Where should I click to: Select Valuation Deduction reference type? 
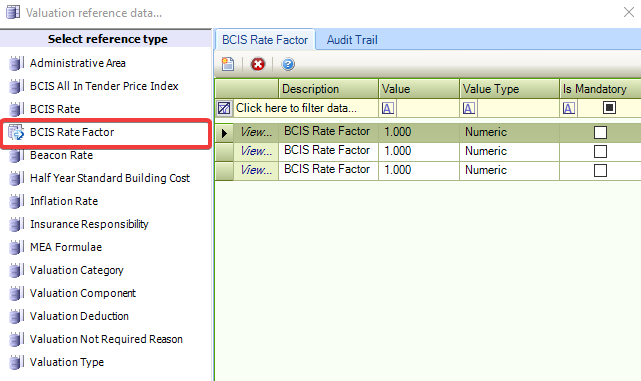(79, 316)
